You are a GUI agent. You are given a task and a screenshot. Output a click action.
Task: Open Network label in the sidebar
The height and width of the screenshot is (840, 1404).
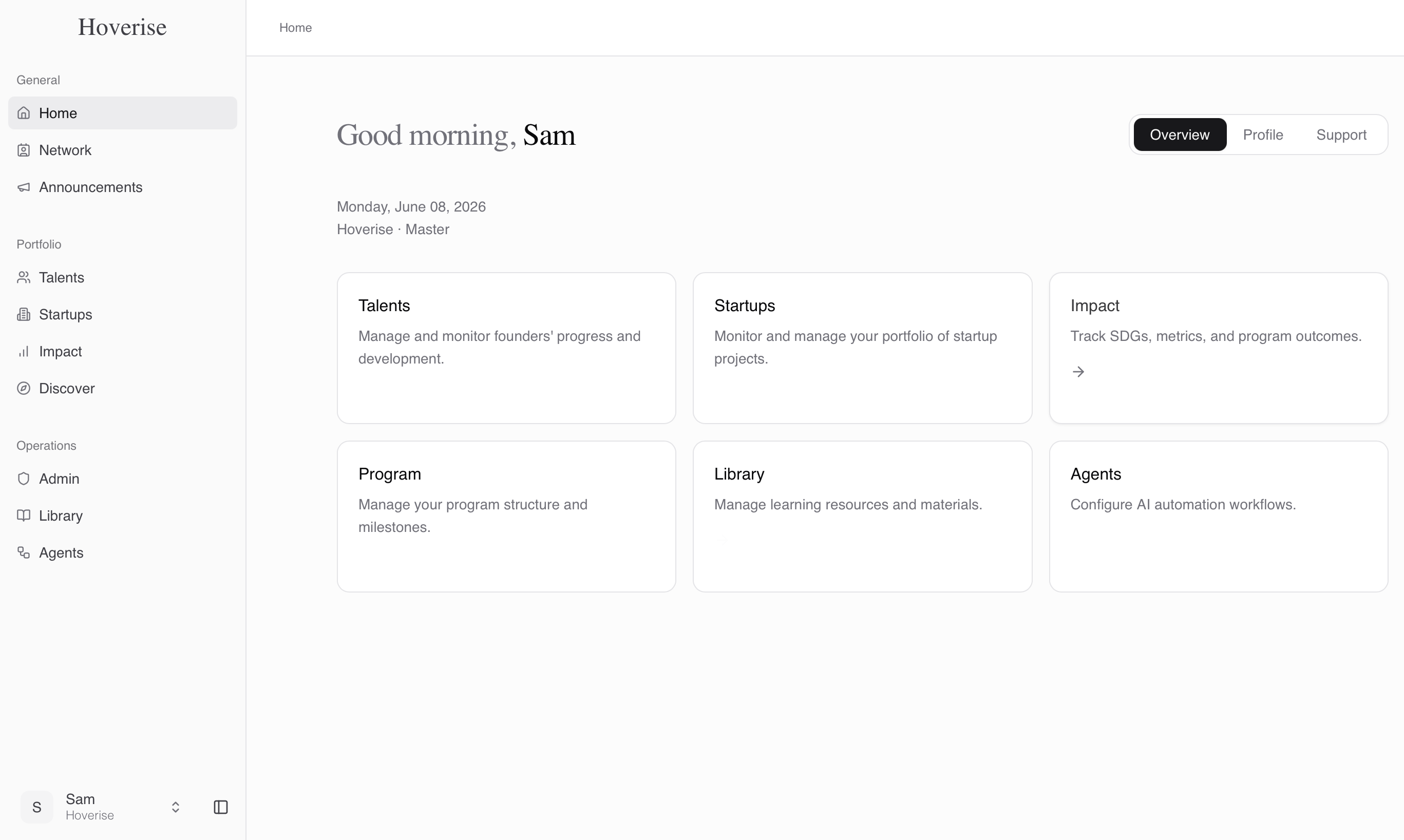65,150
